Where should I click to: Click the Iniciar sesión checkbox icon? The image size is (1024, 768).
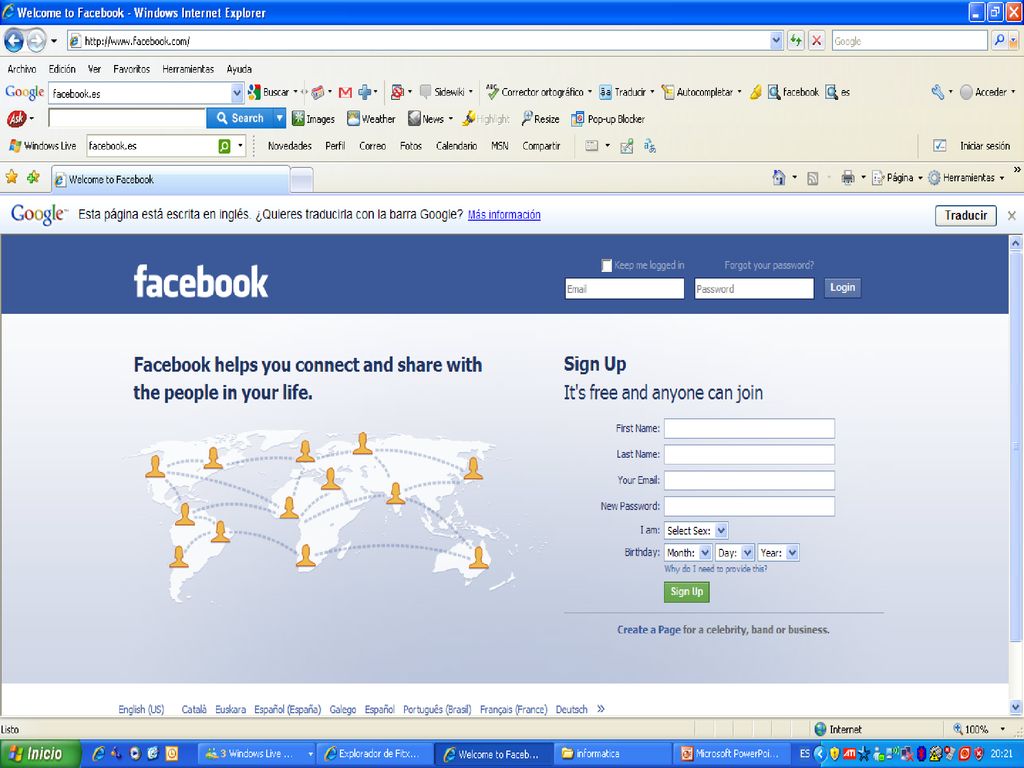pyautogui.click(x=939, y=146)
